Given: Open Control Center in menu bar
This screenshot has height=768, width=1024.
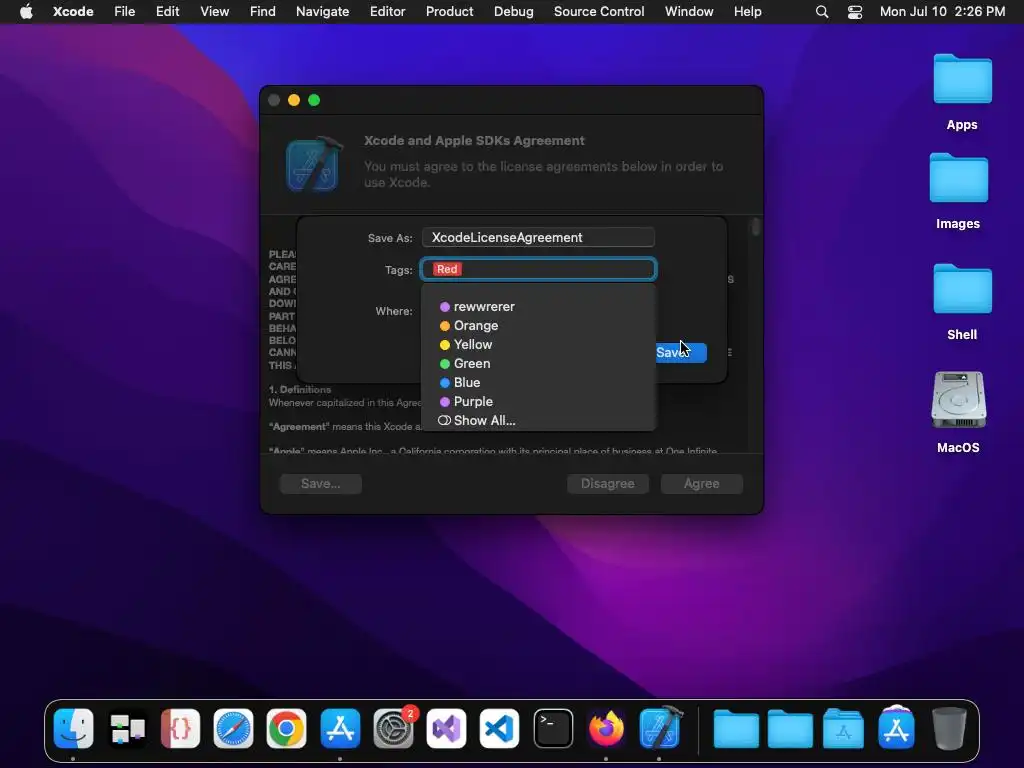Looking at the screenshot, I should click(x=855, y=12).
